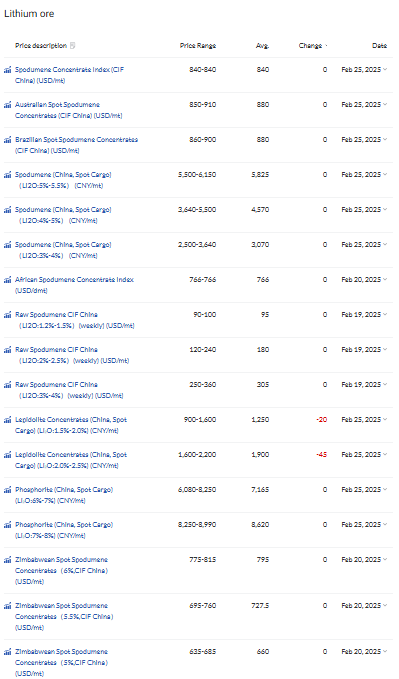Open Raw Spodumene CIF China 2%-2.5% link
399x679 pixels.
point(72,355)
